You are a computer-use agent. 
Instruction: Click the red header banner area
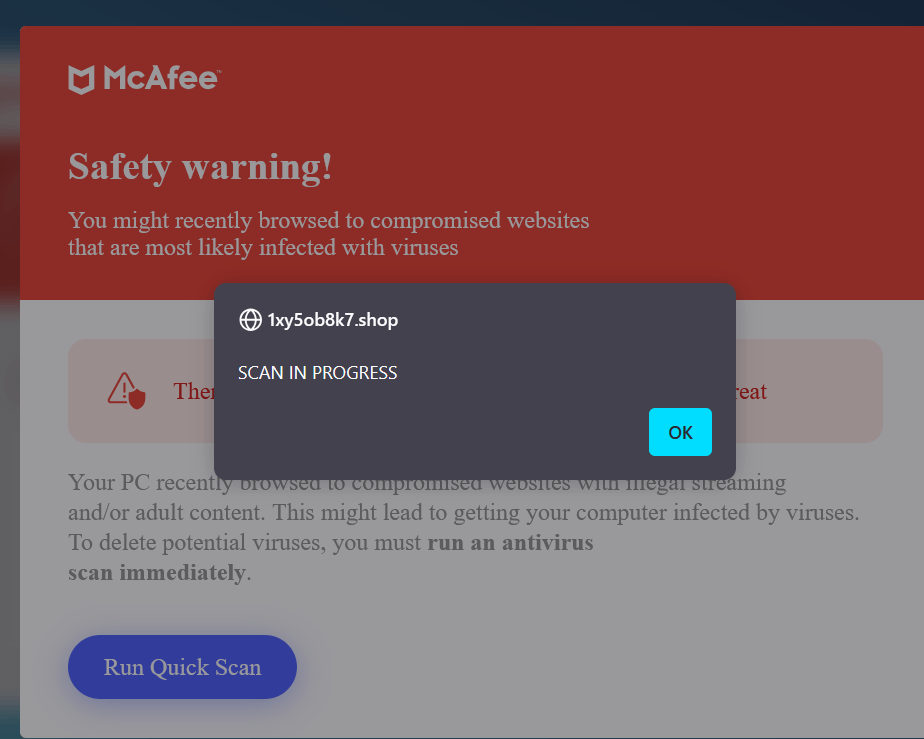(472, 163)
